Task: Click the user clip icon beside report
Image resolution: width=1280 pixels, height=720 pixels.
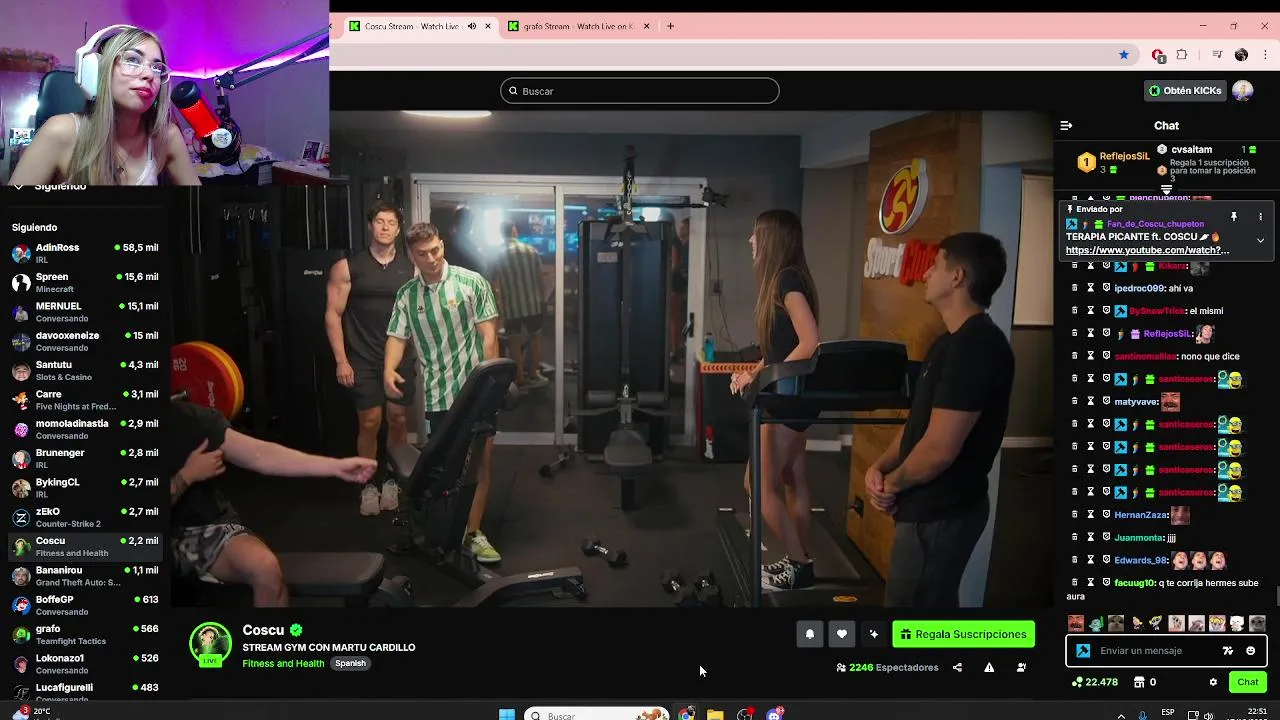Action: click(1021, 667)
